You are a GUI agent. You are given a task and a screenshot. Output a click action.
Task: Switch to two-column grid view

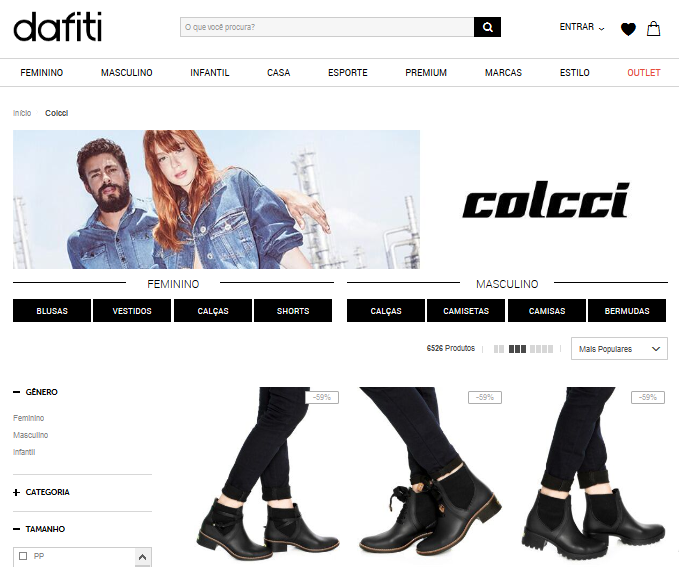pos(498,349)
